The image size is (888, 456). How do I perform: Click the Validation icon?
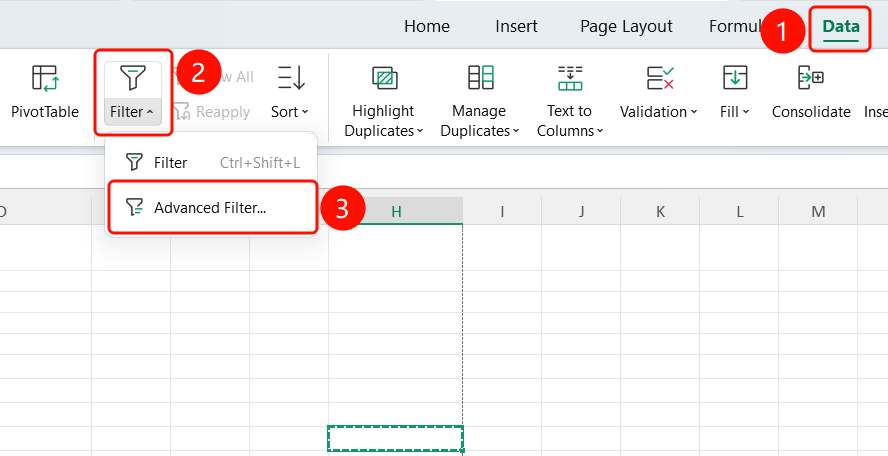(x=660, y=78)
